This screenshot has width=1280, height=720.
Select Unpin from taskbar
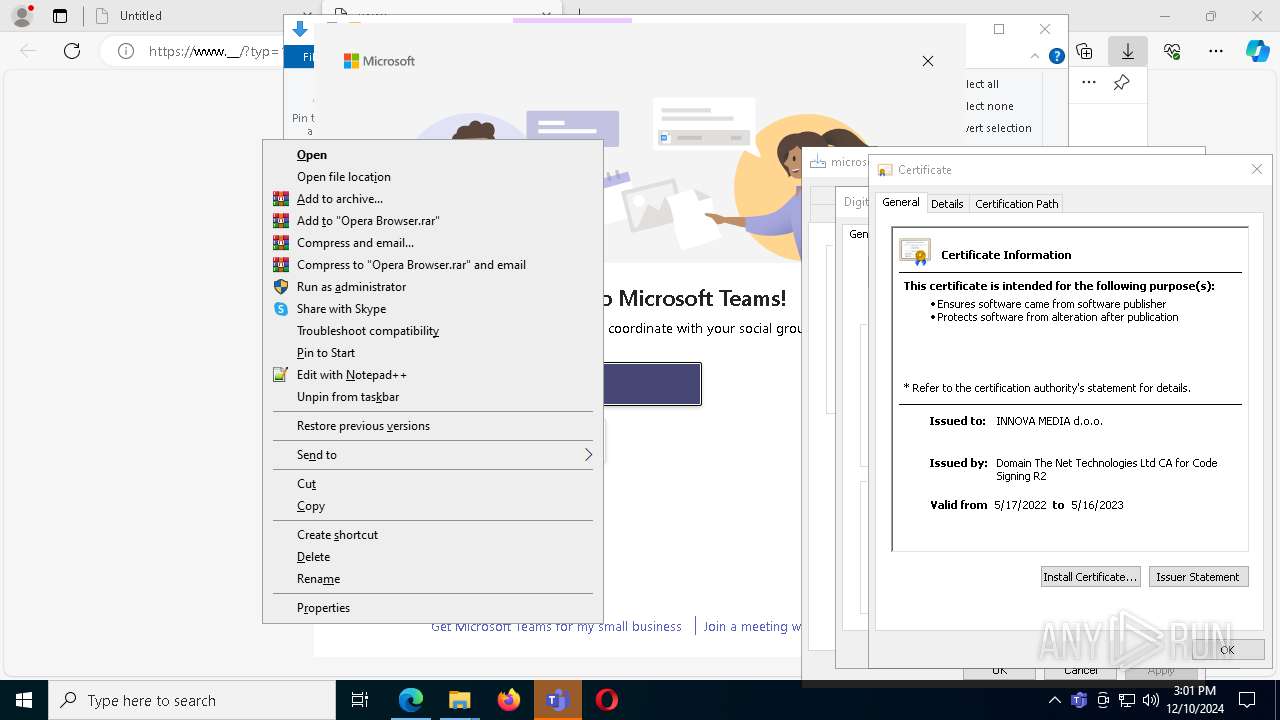(x=433, y=397)
